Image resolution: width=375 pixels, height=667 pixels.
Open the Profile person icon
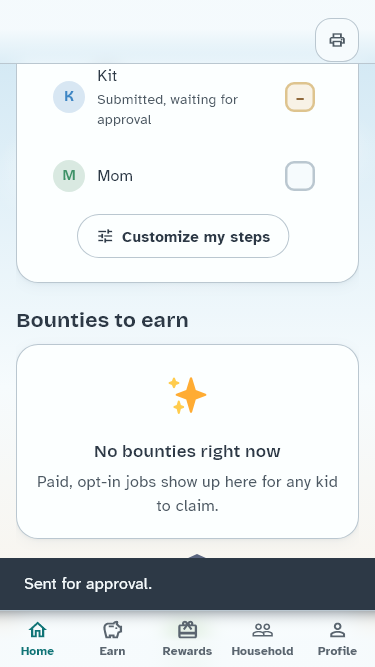(x=337, y=638)
